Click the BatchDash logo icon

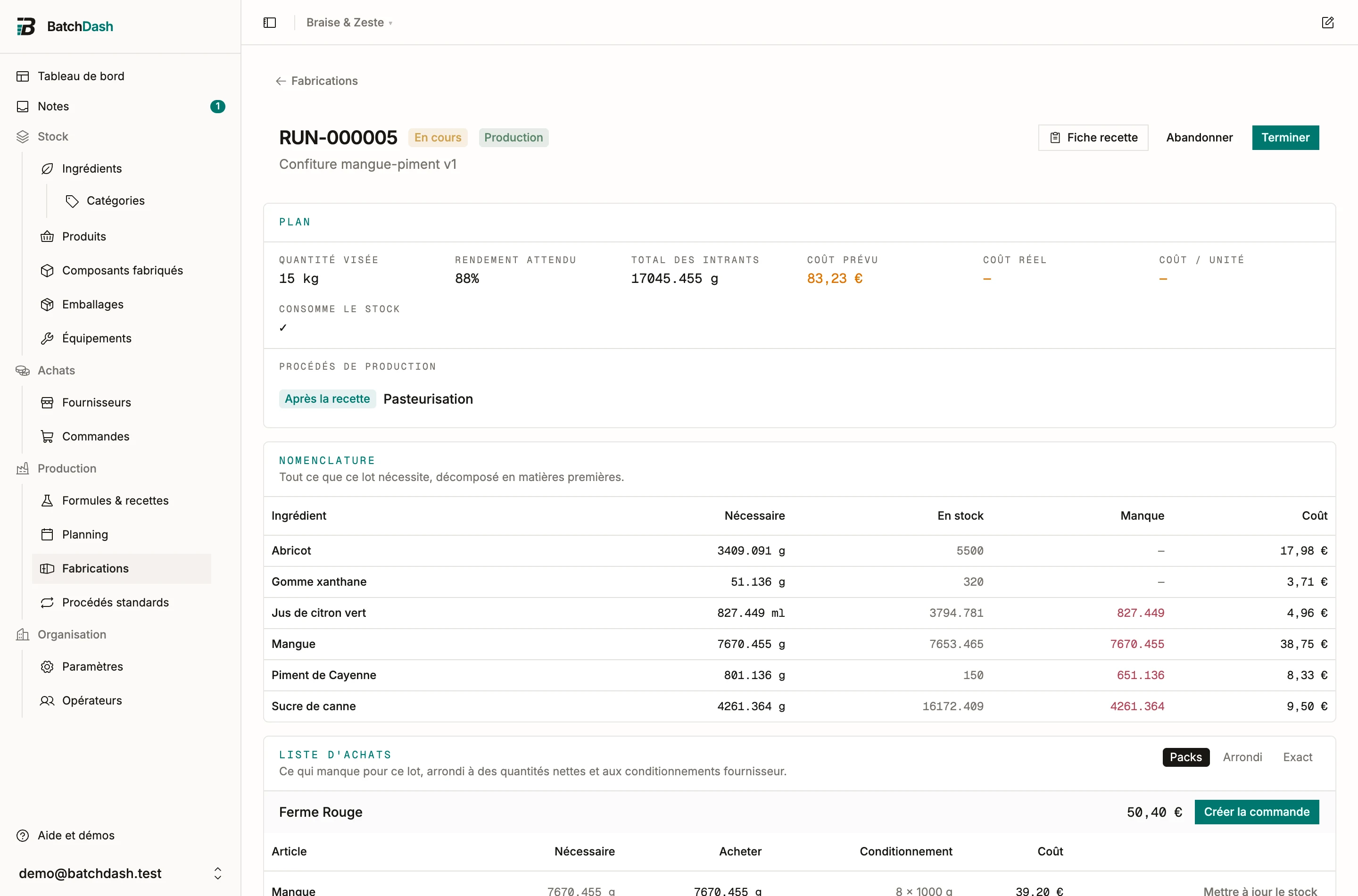(26, 26)
